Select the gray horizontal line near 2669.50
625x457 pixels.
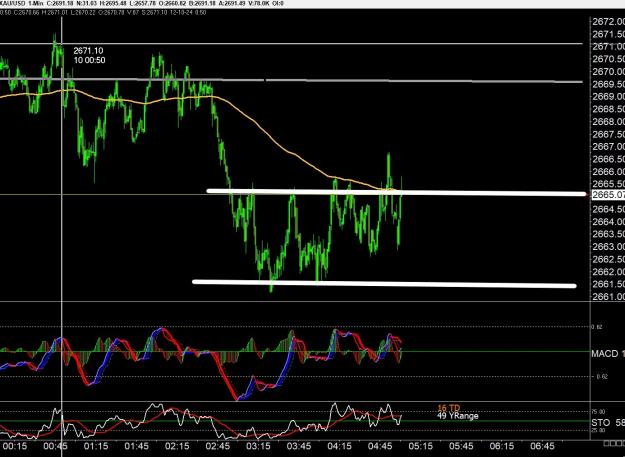(x=291, y=80)
